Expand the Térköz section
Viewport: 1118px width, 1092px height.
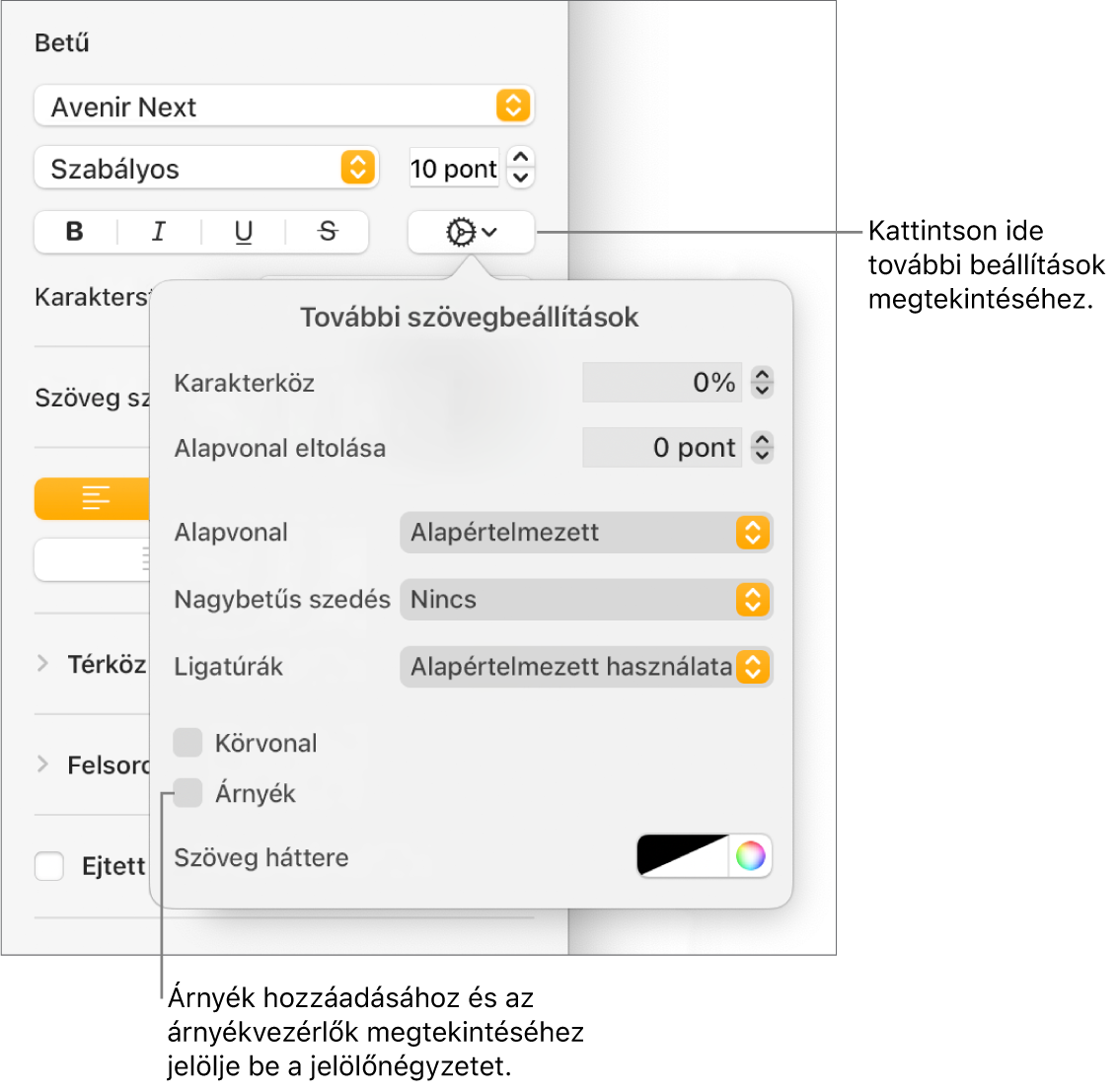(42, 664)
